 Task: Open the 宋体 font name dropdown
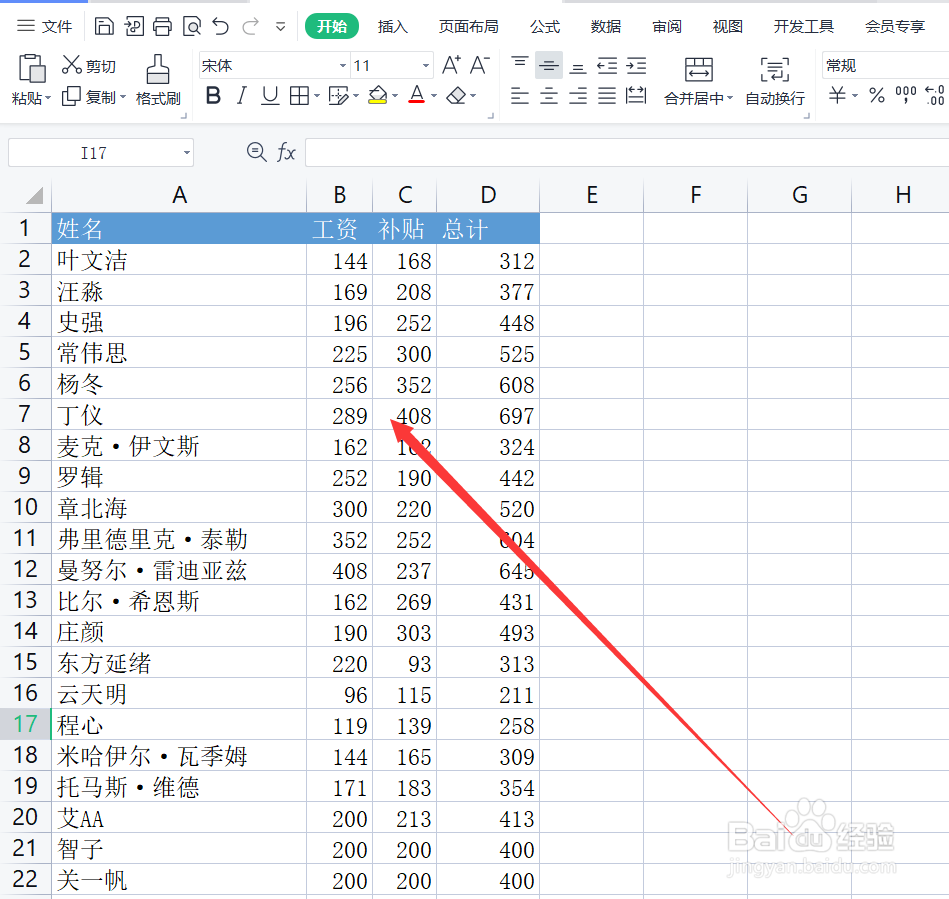[x=343, y=65]
